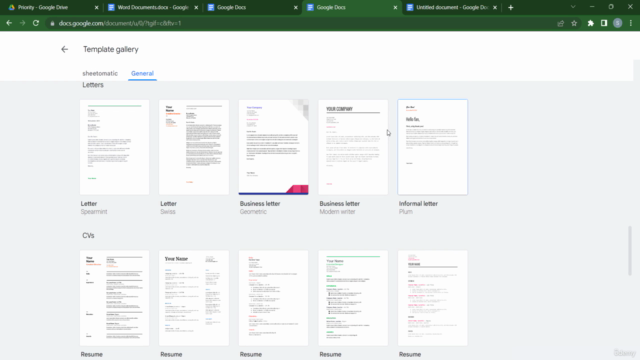Close the Untitled document tab
The height and width of the screenshot is (360, 640).
(x=495, y=7)
